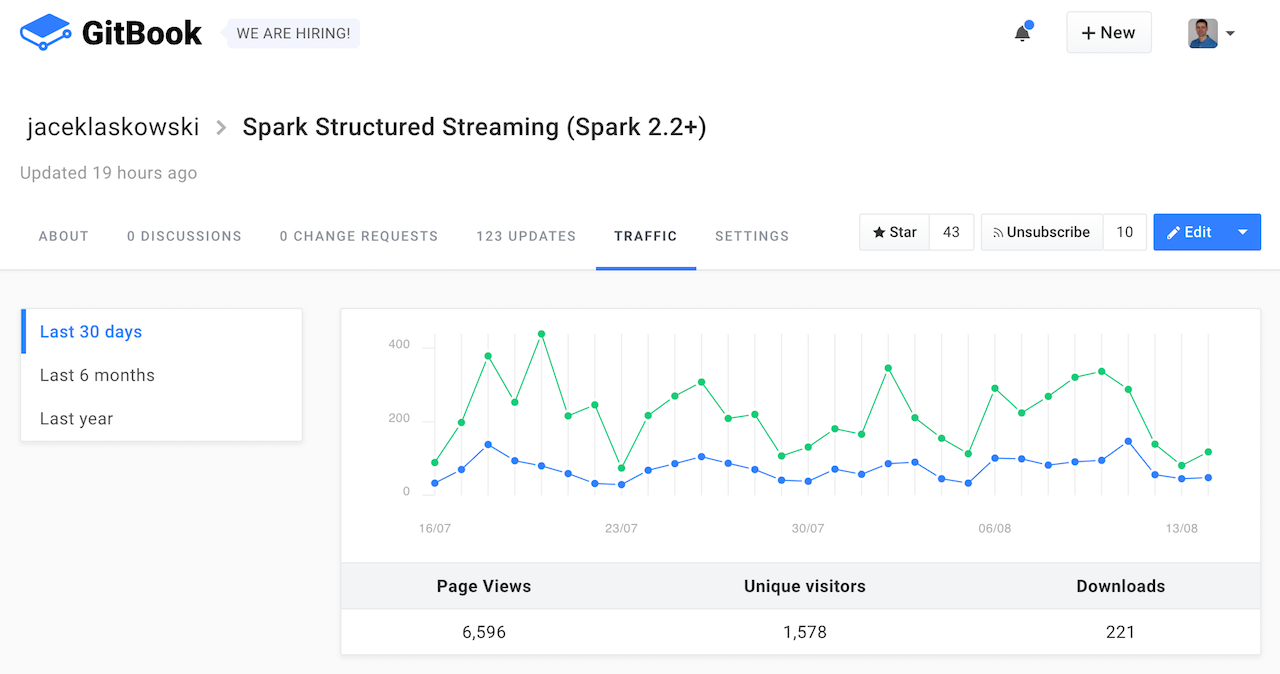Switch to the 0 Discussions tab
Image resolution: width=1280 pixels, height=674 pixels.
[184, 236]
